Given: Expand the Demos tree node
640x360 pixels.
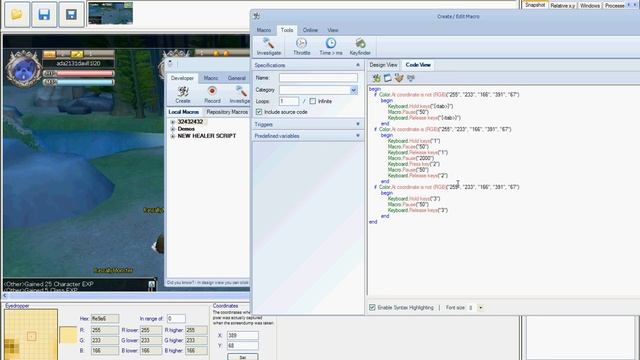Looking at the screenshot, I should tap(173, 129).
